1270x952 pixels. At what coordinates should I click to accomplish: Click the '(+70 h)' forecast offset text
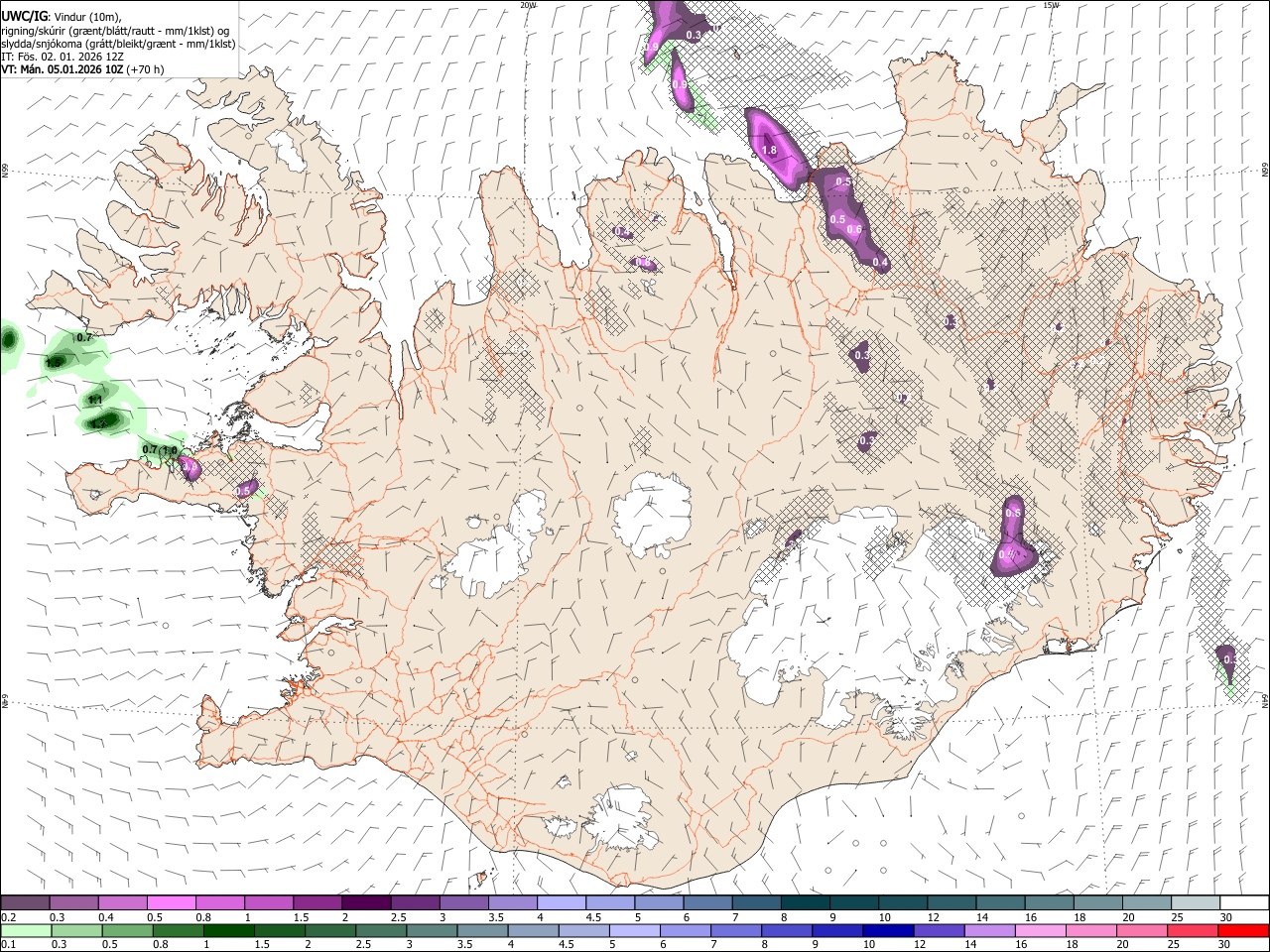tap(145, 69)
